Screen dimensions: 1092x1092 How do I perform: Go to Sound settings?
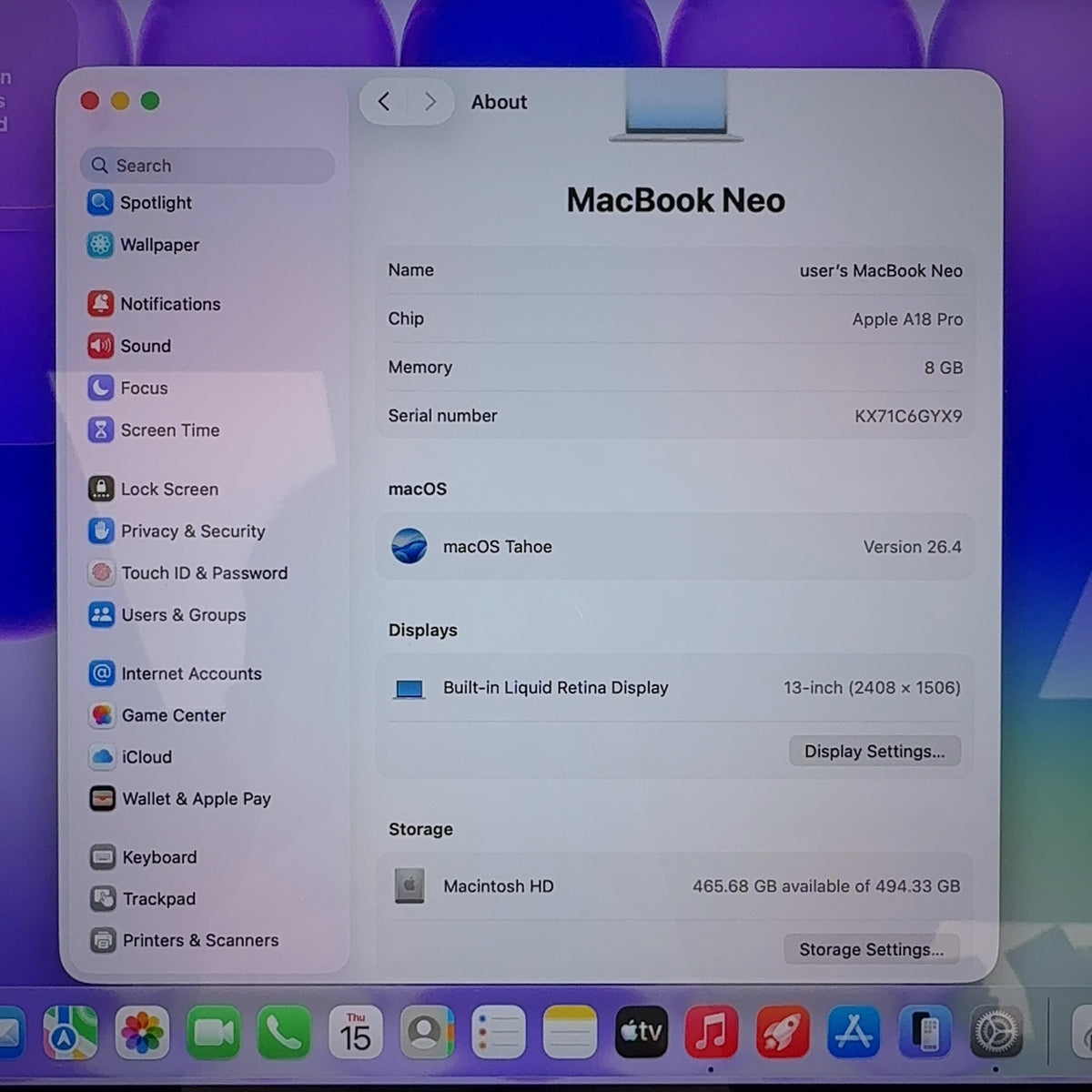pyautogui.click(x=129, y=346)
